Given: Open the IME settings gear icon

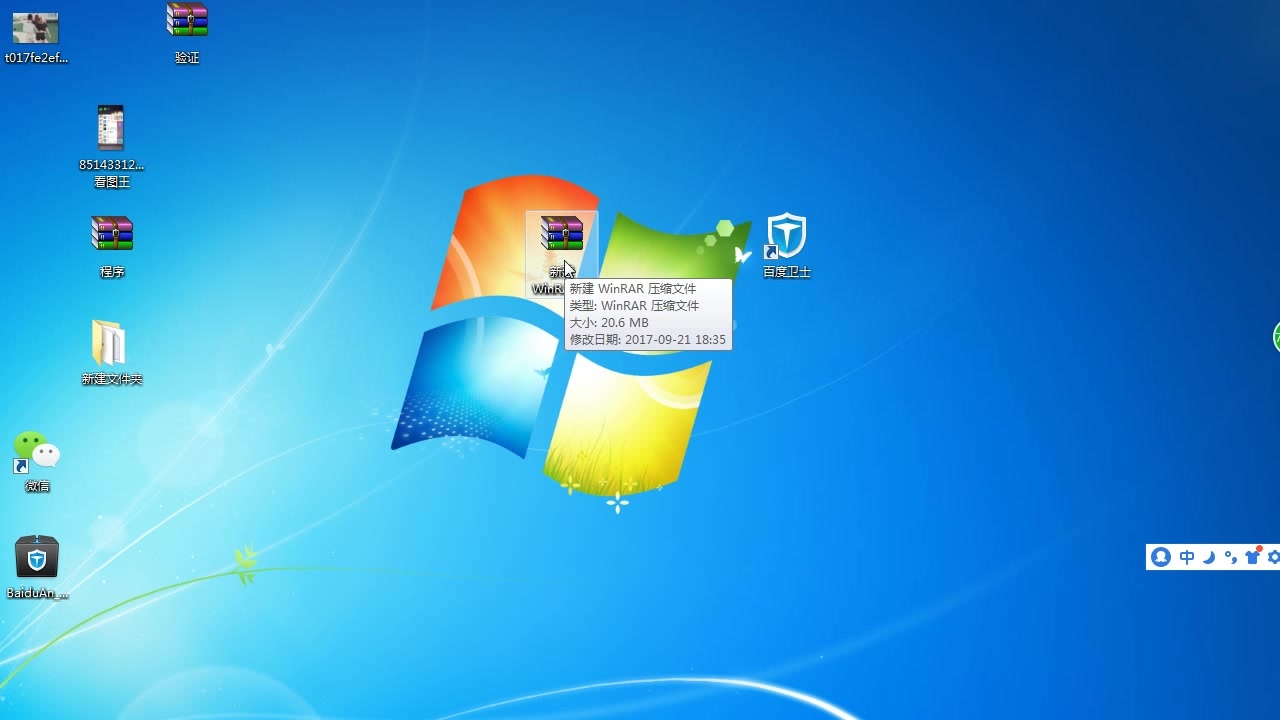Looking at the screenshot, I should pyautogui.click(x=1273, y=557).
